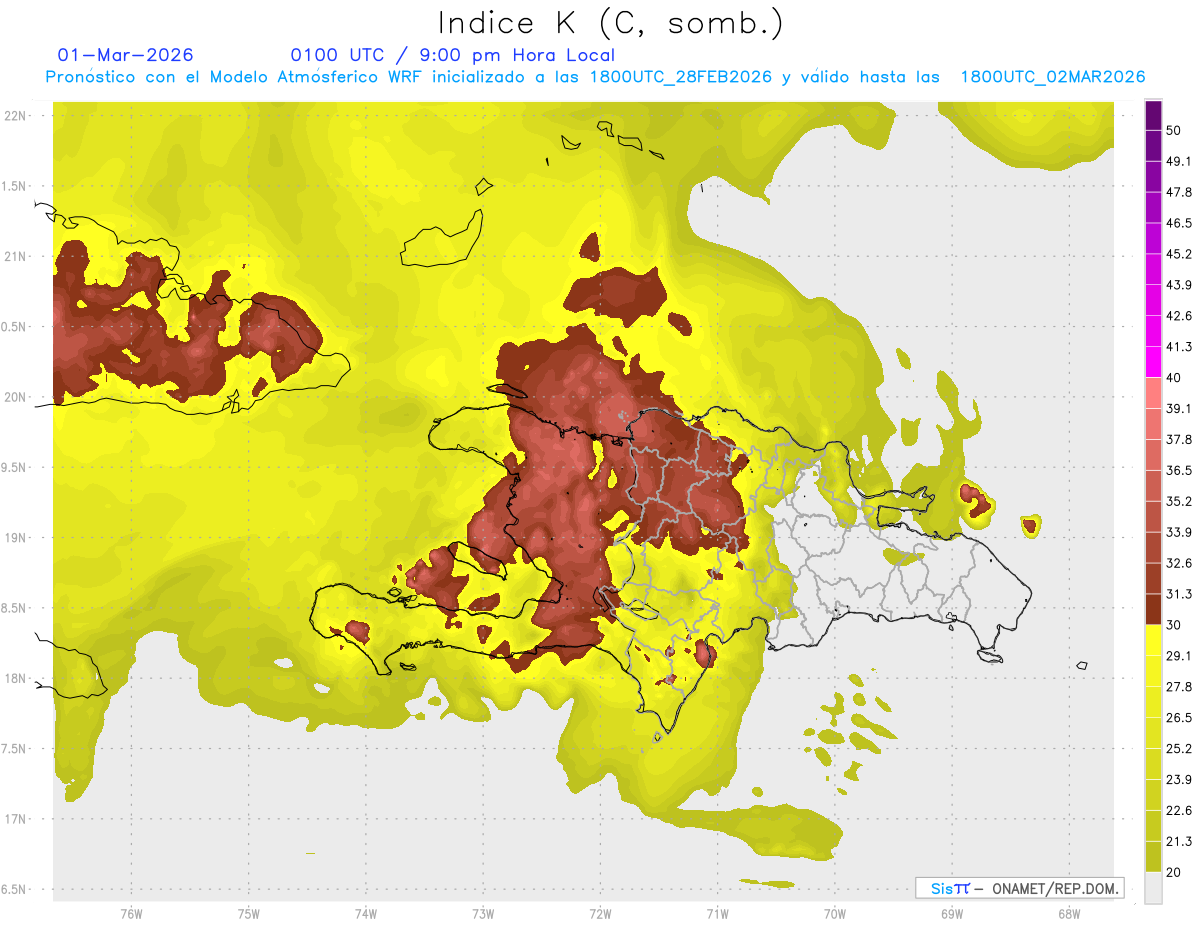Click the '7.5N' latitude label

click(x=14, y=749)
